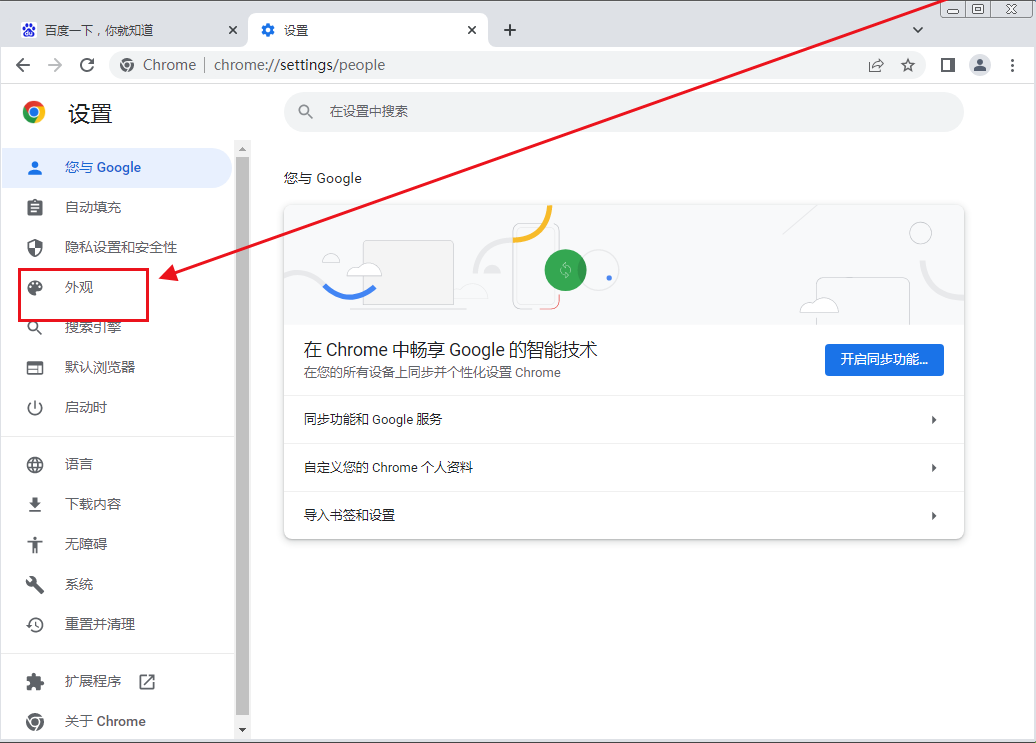The width and height of the screenshot is (1036, 743).
Task: Open 关于 Chrome page
Action: [x=117, y=721]
